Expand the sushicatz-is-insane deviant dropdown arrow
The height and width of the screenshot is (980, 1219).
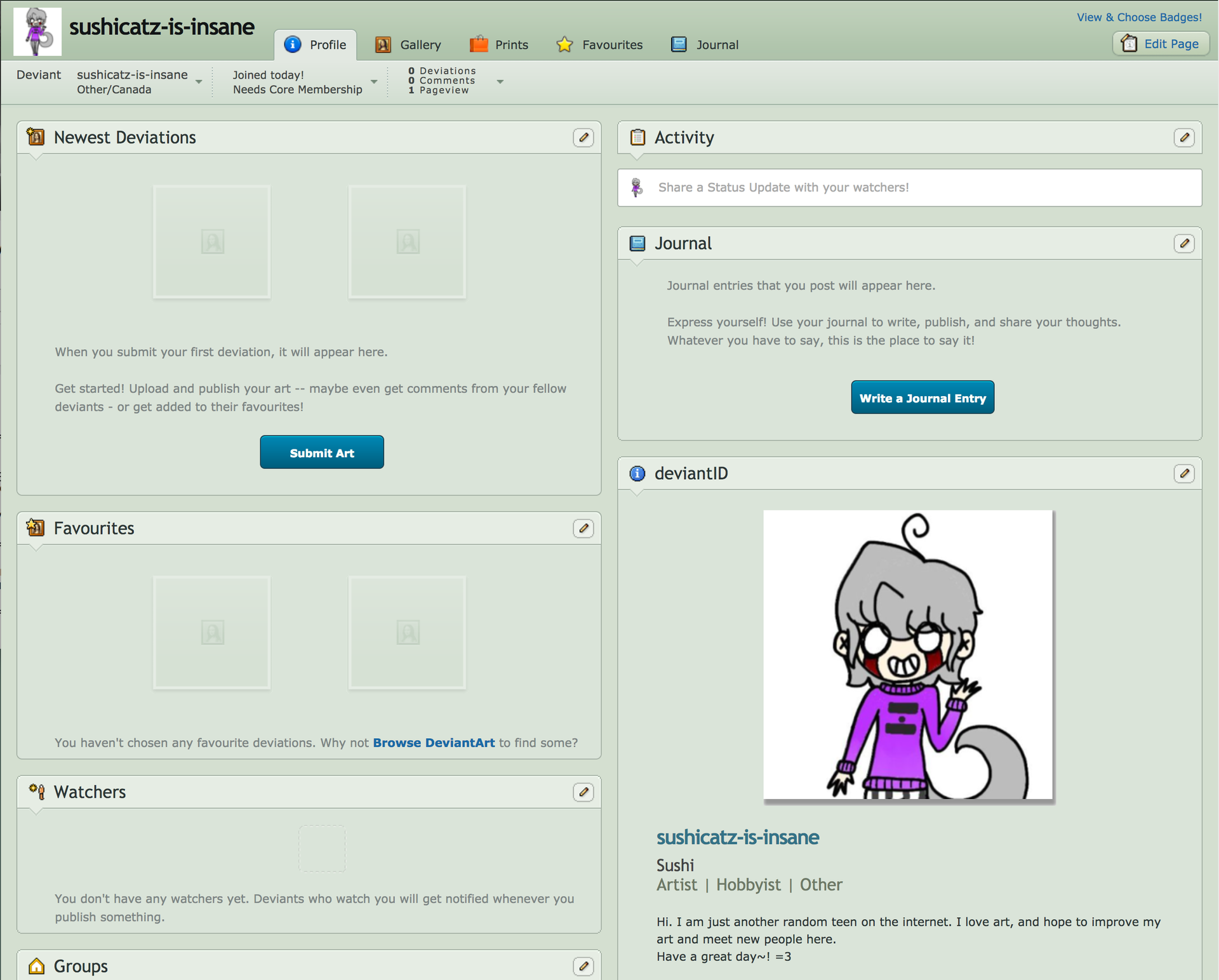199,82
